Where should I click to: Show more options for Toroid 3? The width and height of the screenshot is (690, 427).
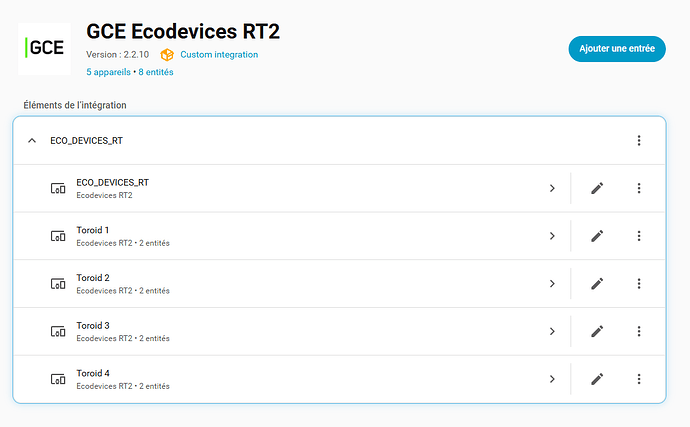[x=639, y=331]
